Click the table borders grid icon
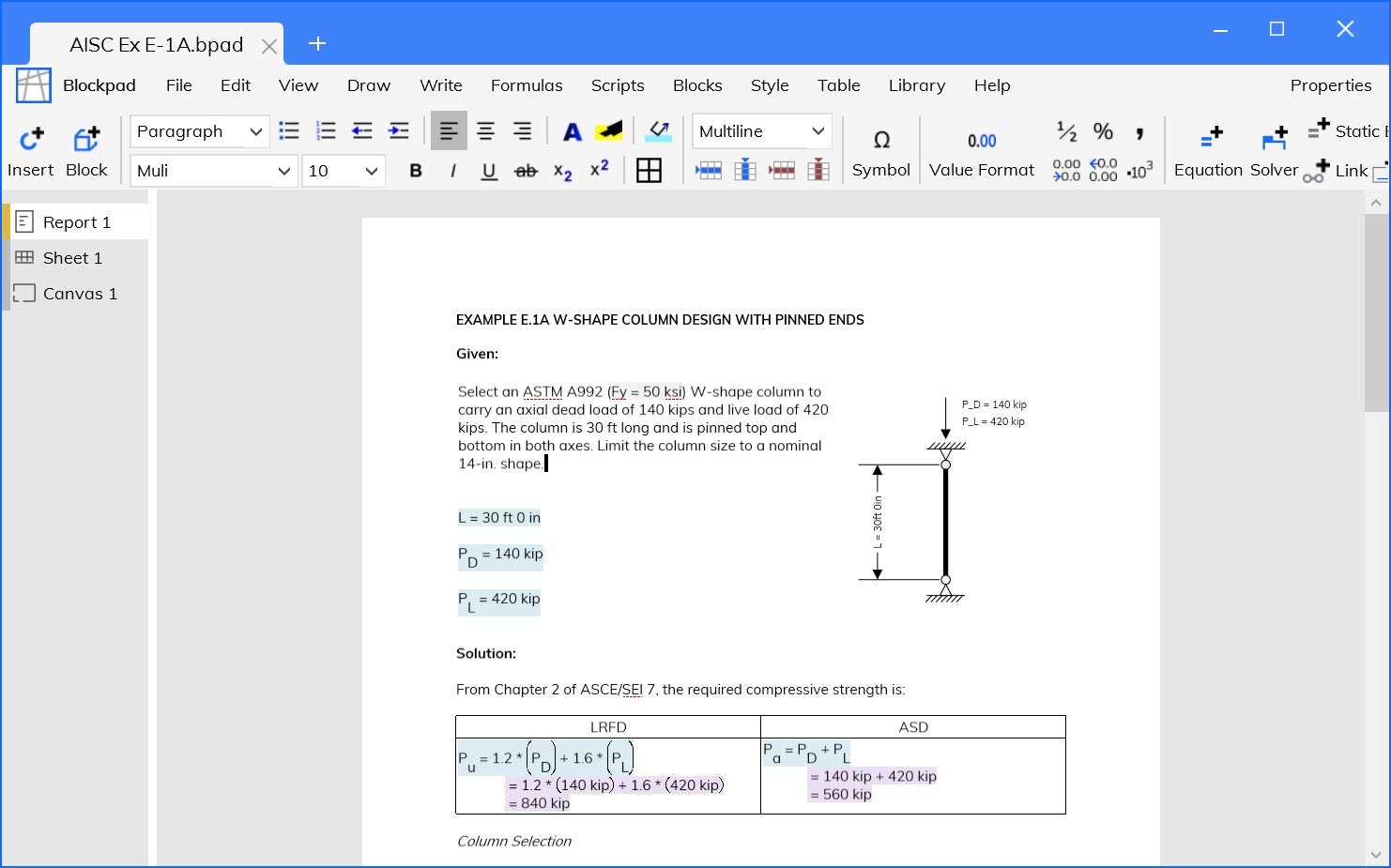 coord(649,171)
